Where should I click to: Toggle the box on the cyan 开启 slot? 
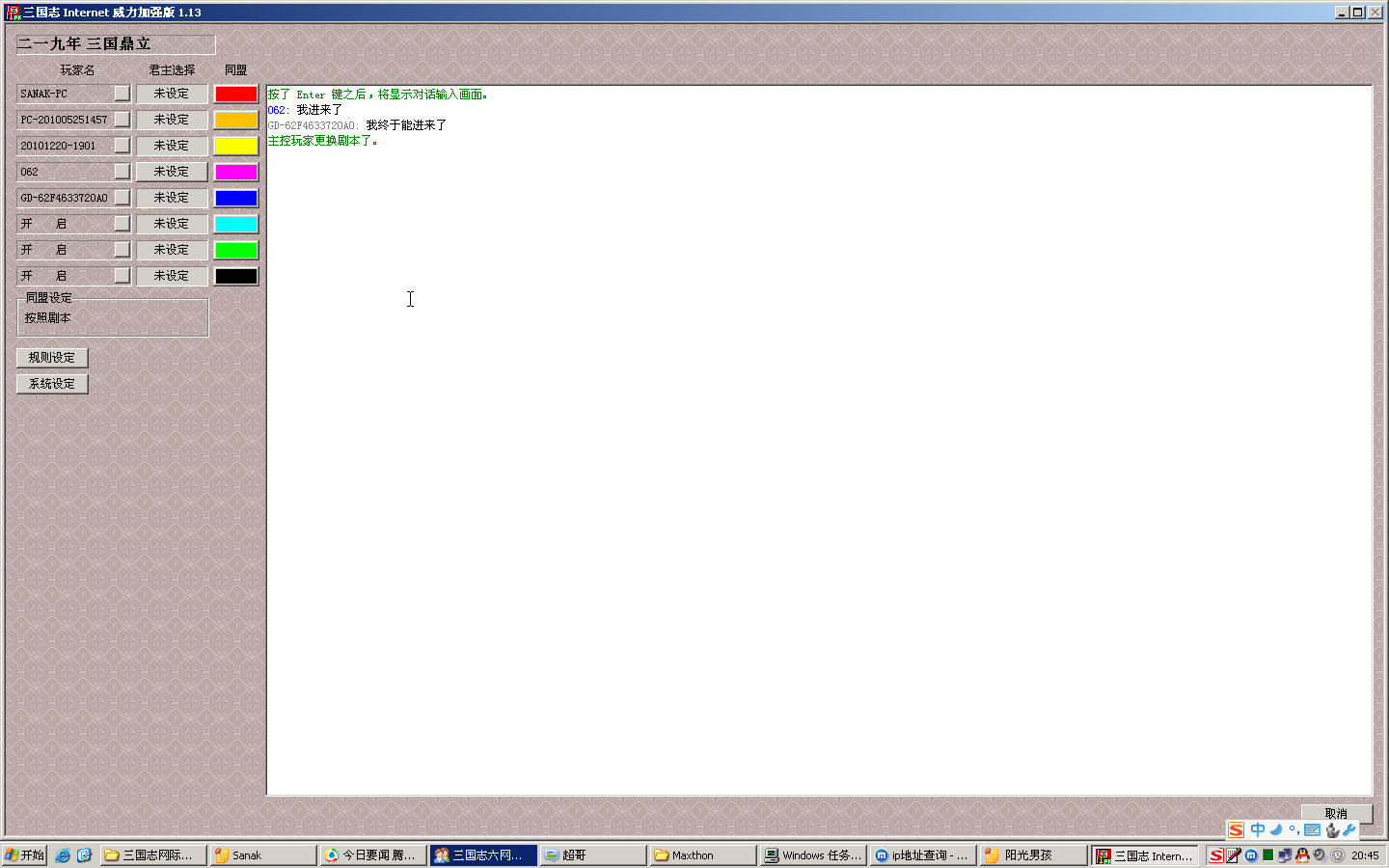tap(122, 224)
